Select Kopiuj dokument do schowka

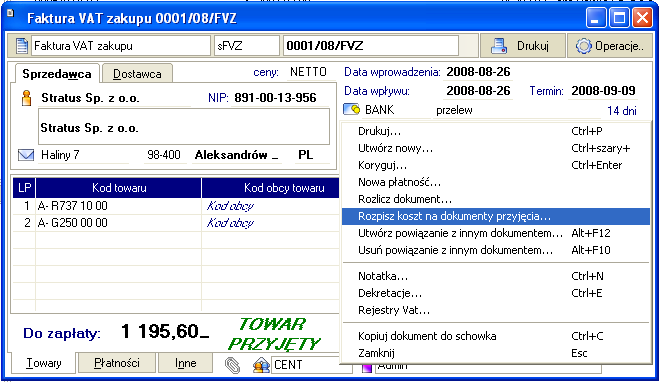pyautogui.click(x=496, y=336)
